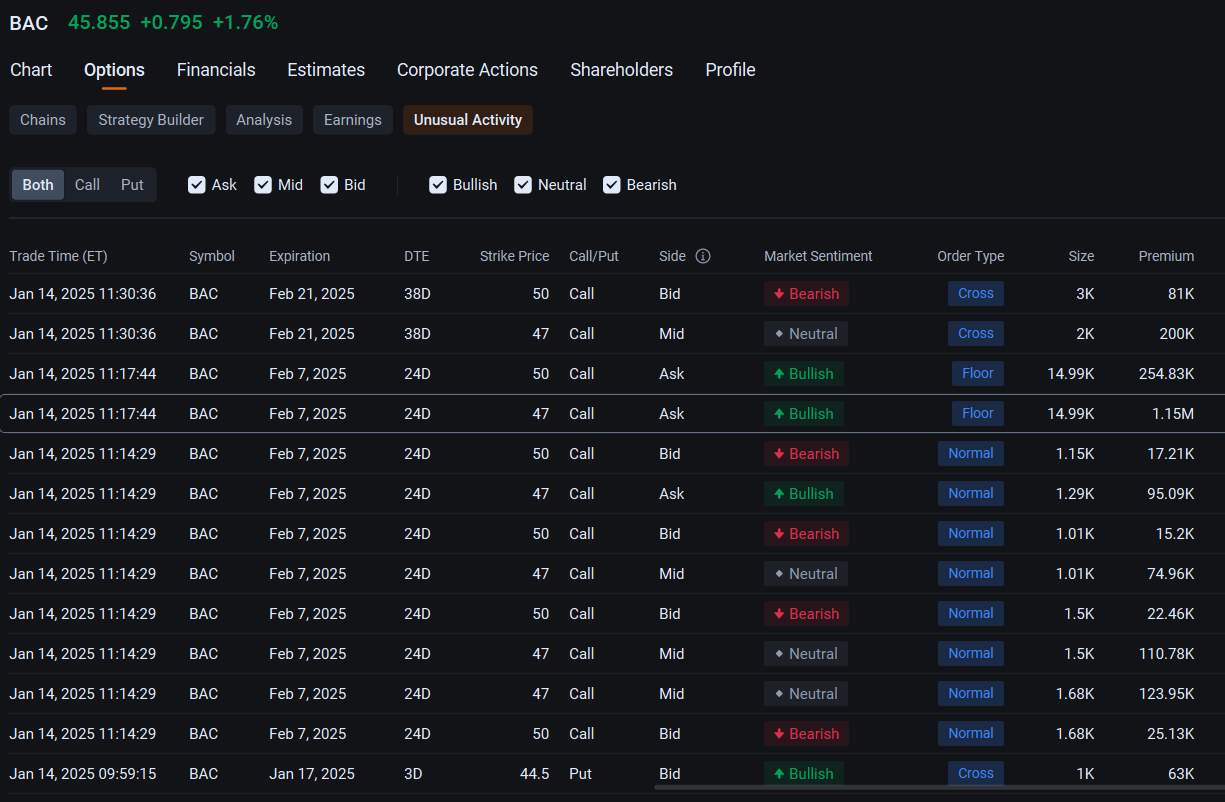This screenshot has height=802, width=1225.
Task: Click the 2K size value
Action: (1085, 334)
